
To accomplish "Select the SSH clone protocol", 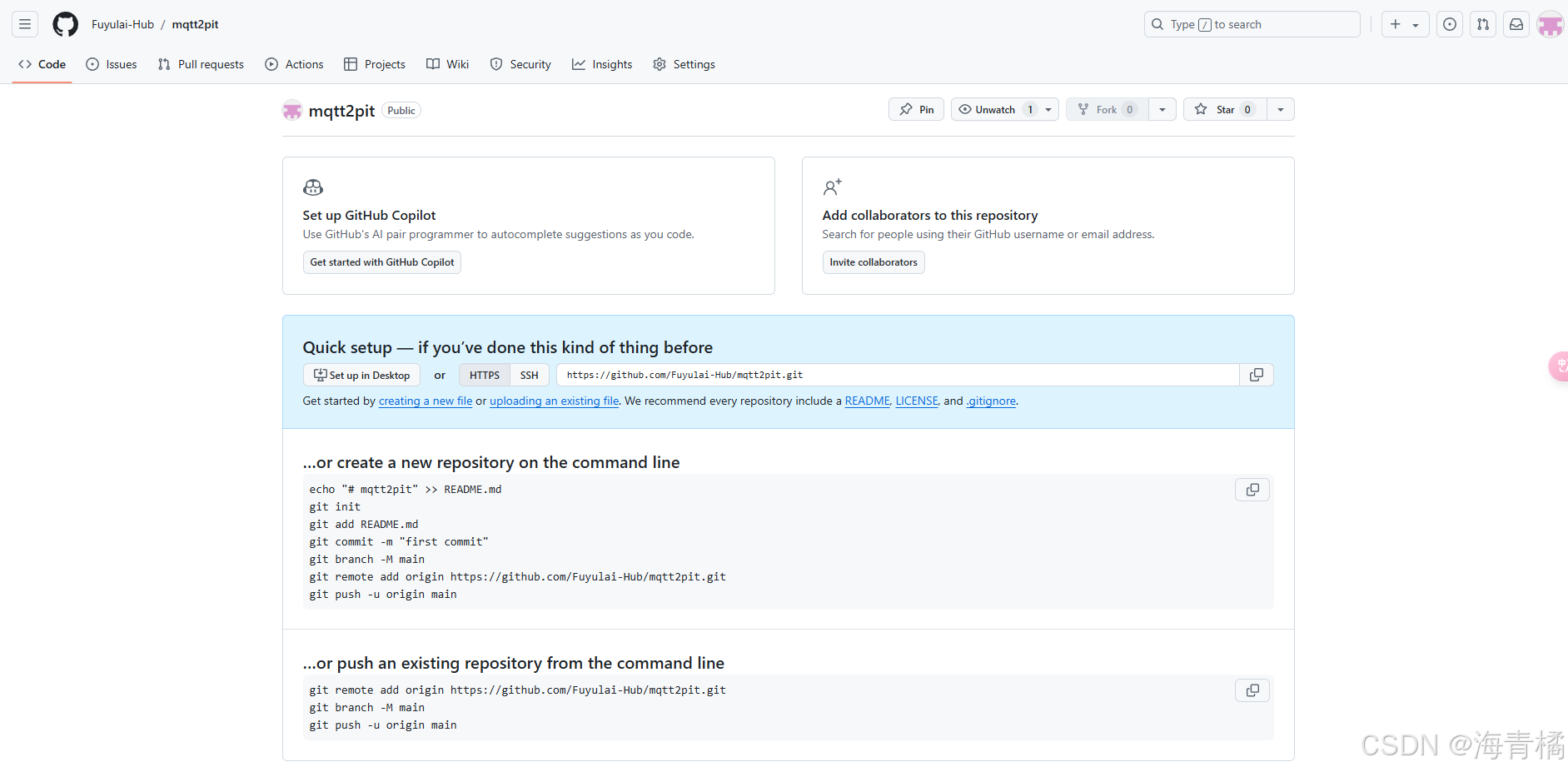I will coord(530,375).
